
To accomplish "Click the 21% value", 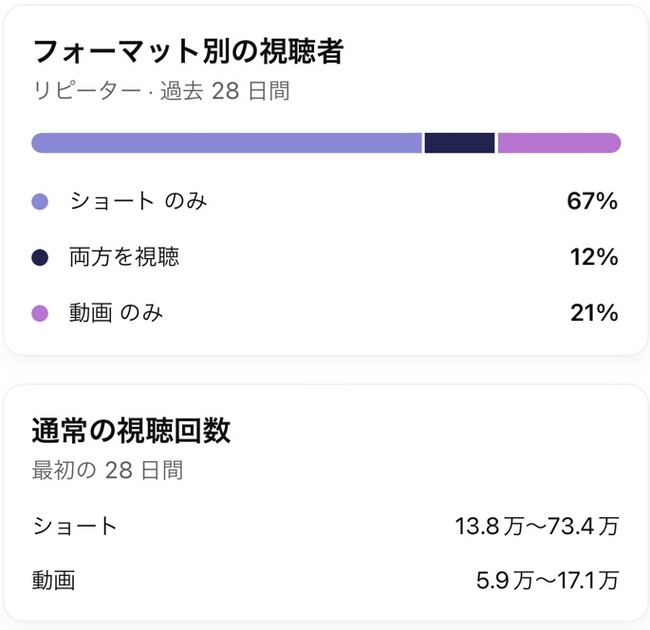I will pos(594,314).
